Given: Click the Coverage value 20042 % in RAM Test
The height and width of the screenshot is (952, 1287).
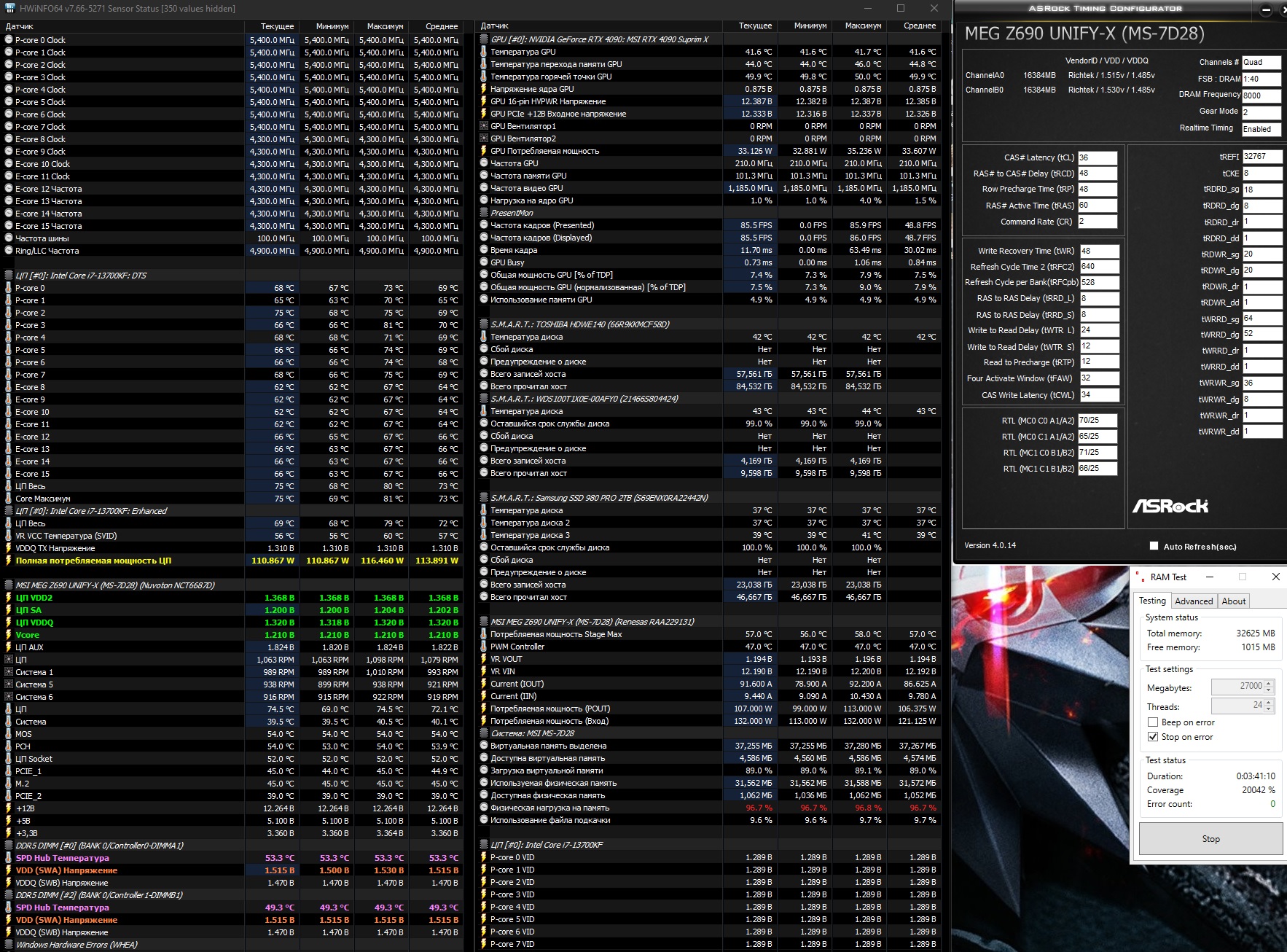Looking at the screenshot, I should point(1259,790).
